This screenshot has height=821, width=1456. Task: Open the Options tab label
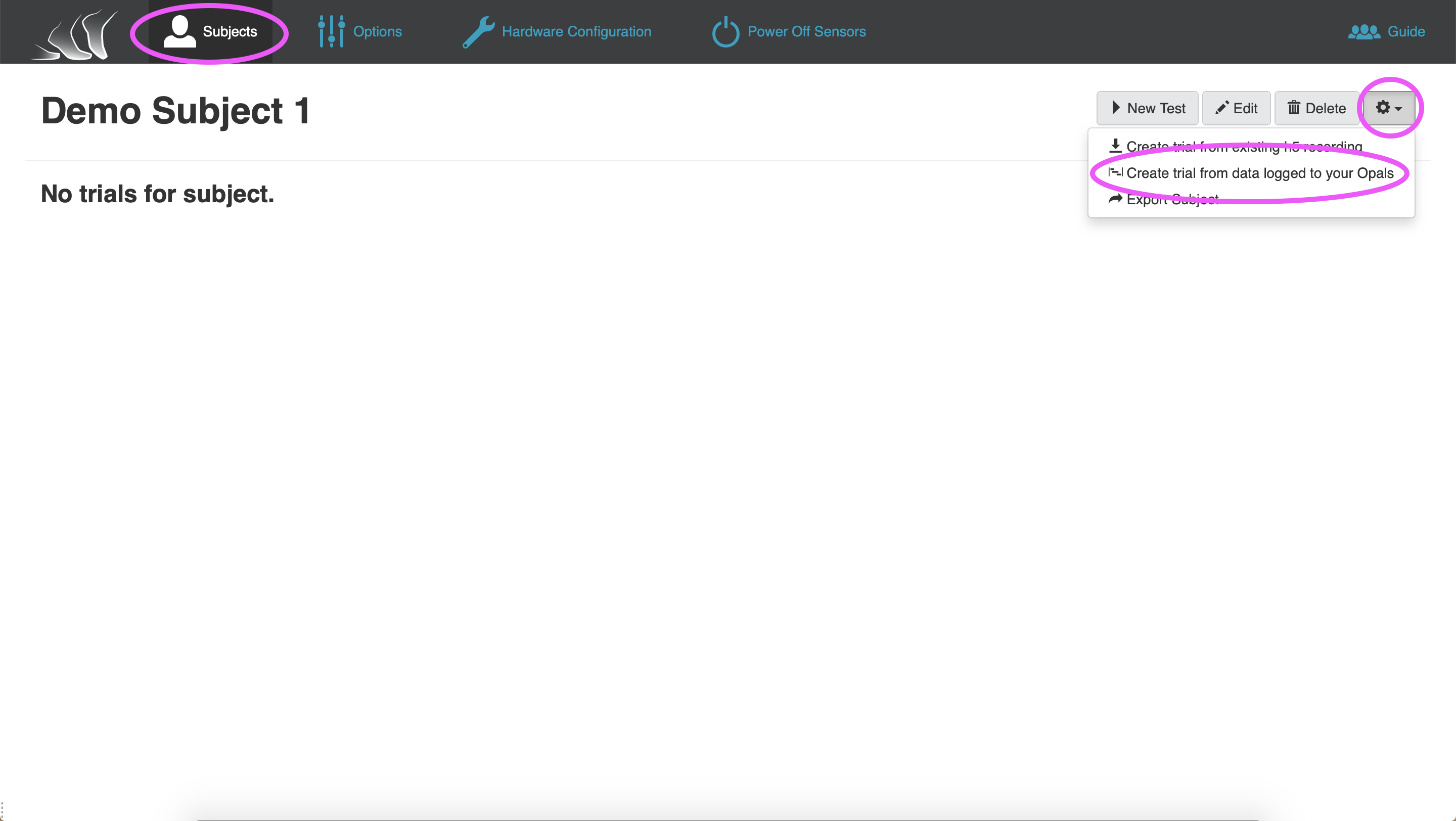click(x=378, y=32)
